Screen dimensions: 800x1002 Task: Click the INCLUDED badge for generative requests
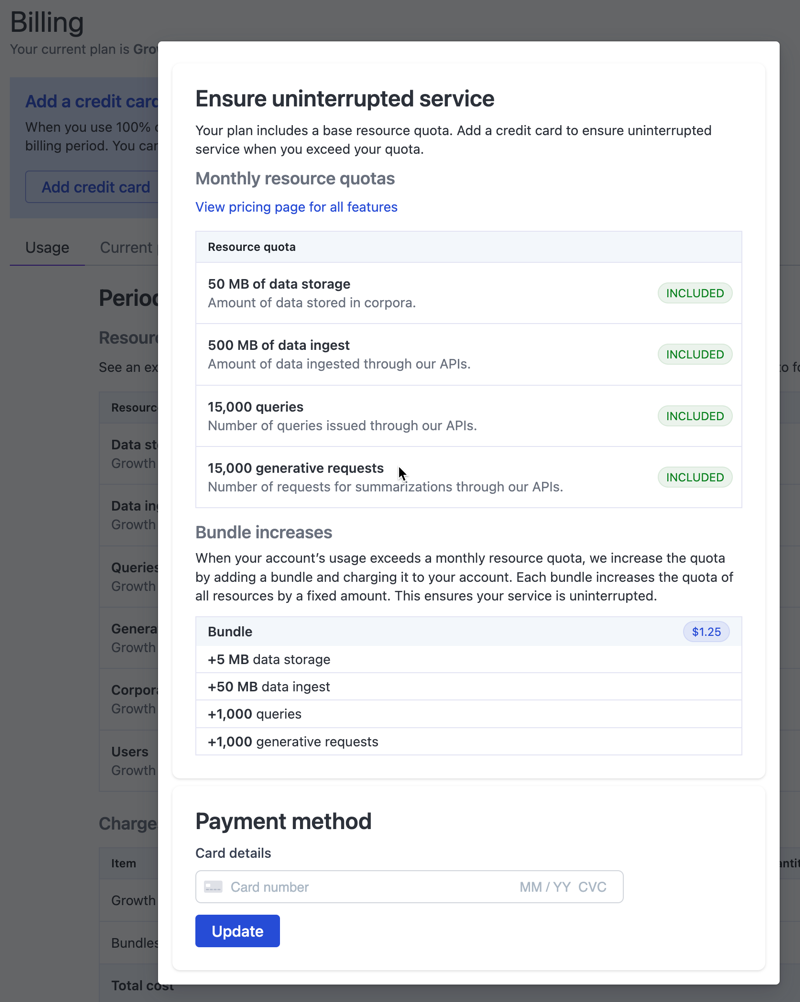pos(694,477)
